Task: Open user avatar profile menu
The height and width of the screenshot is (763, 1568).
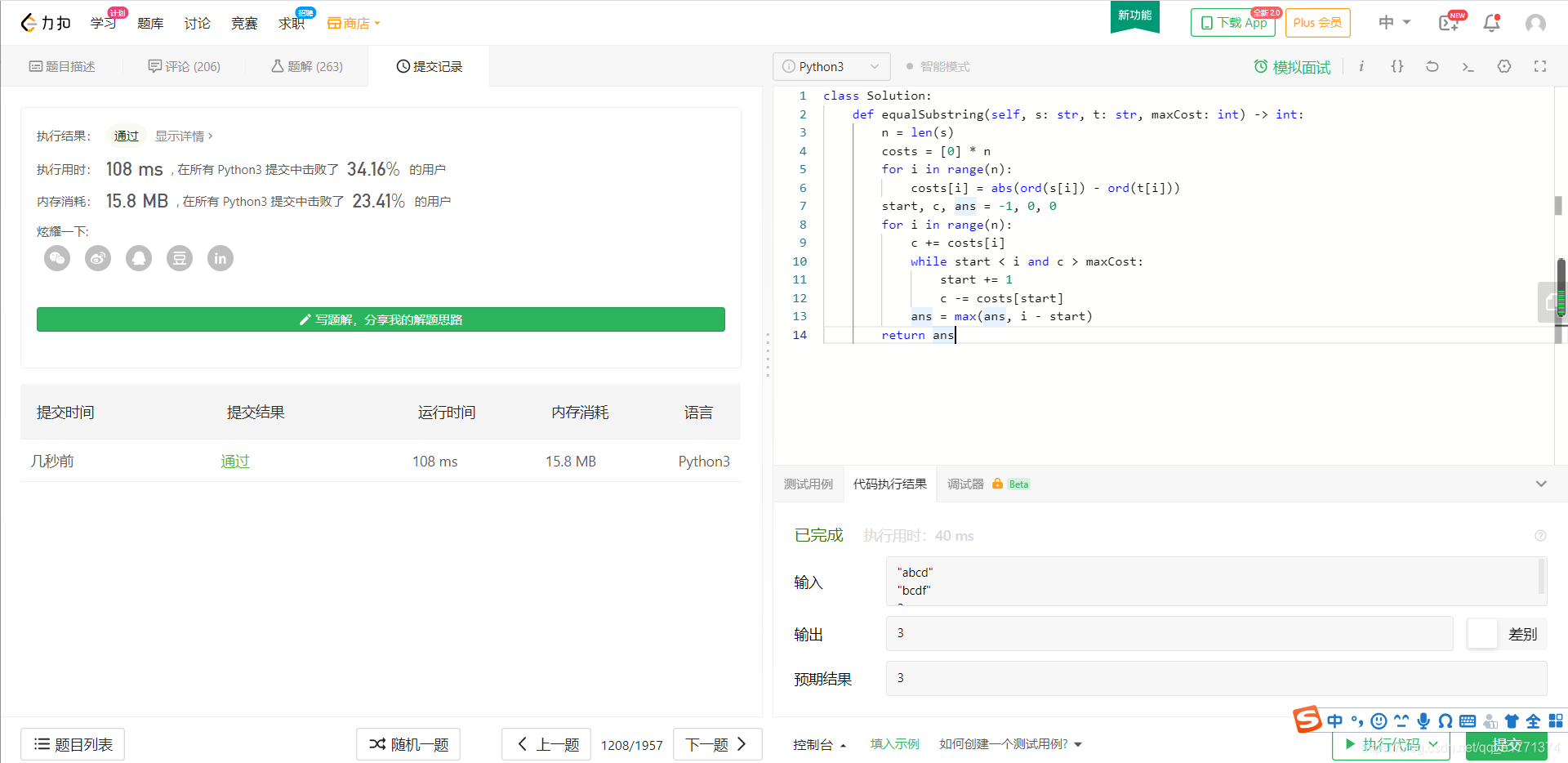Action: 1535,23
